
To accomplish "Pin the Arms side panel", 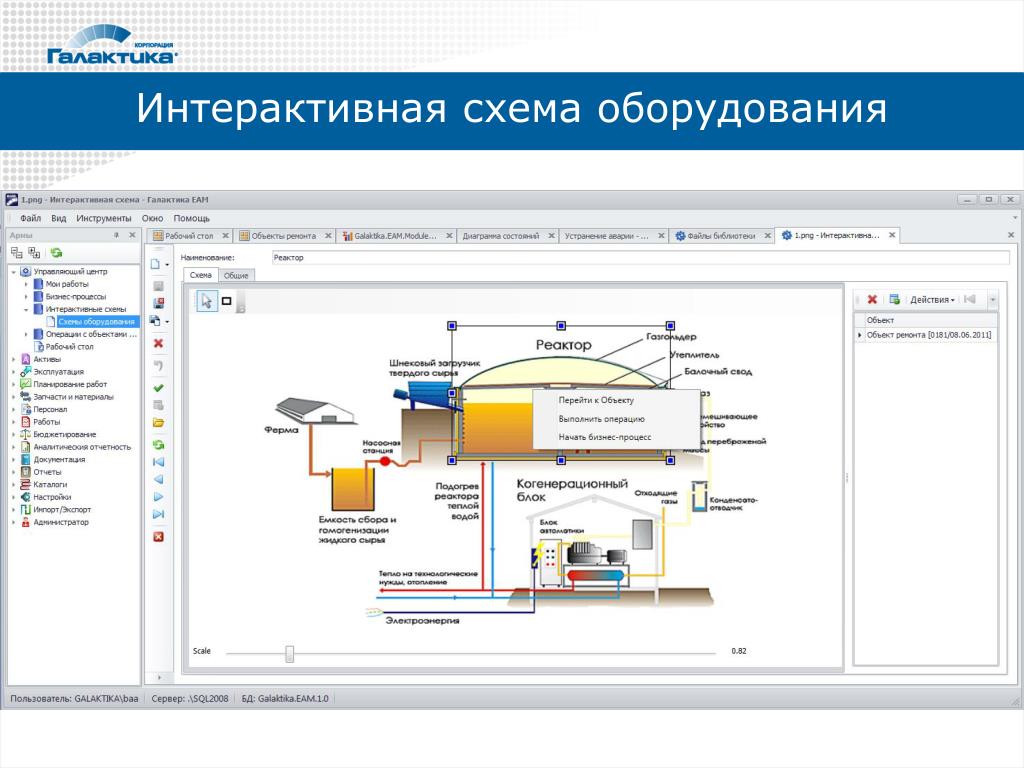I will click(x=117, y=235).
